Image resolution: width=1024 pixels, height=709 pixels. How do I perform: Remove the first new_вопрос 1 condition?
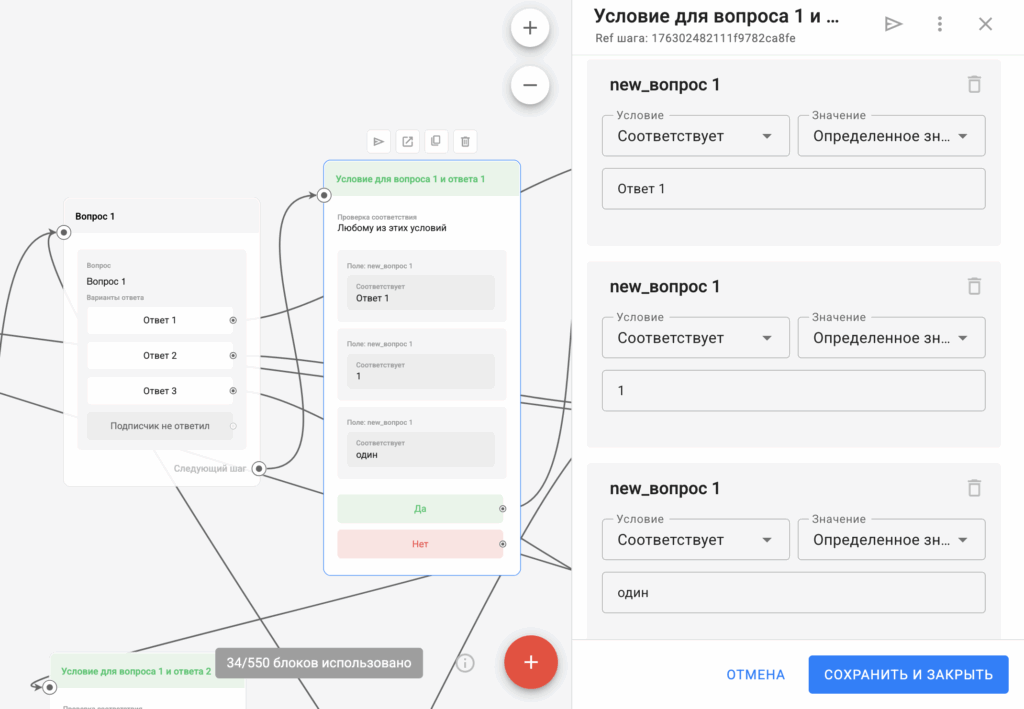pyautogui.click(x=974, y=85)
